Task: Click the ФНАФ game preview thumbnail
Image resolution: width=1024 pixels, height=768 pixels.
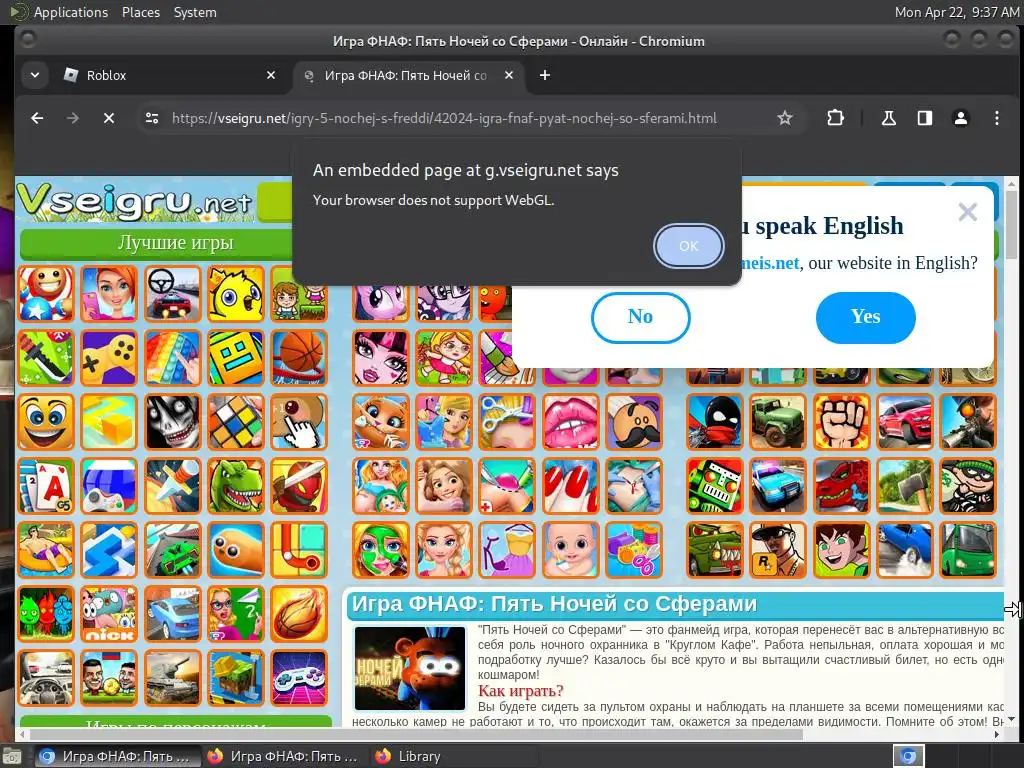Action: (x=409, y=668)
